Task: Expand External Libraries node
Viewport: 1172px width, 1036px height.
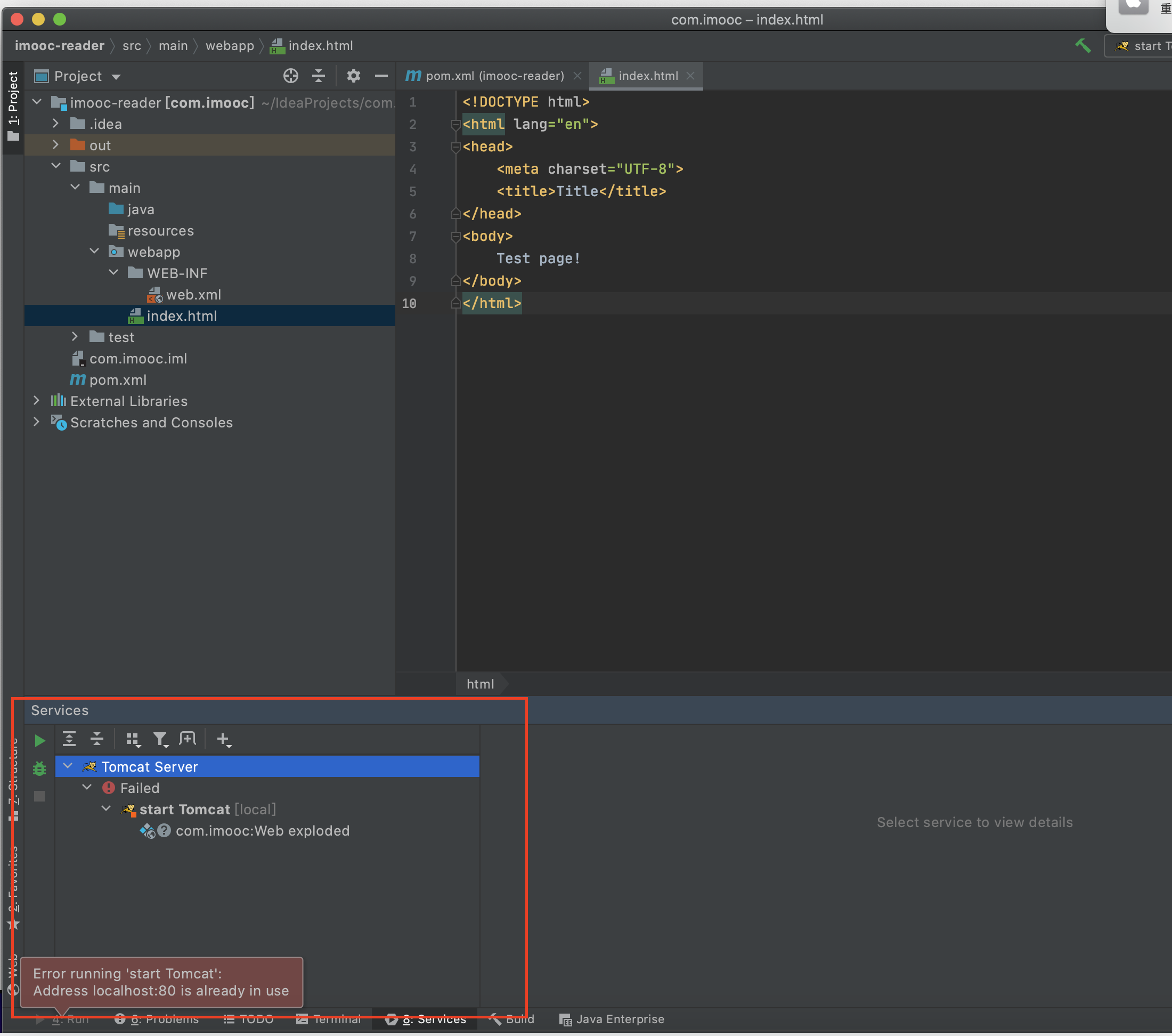Action: tap(37, 400)
